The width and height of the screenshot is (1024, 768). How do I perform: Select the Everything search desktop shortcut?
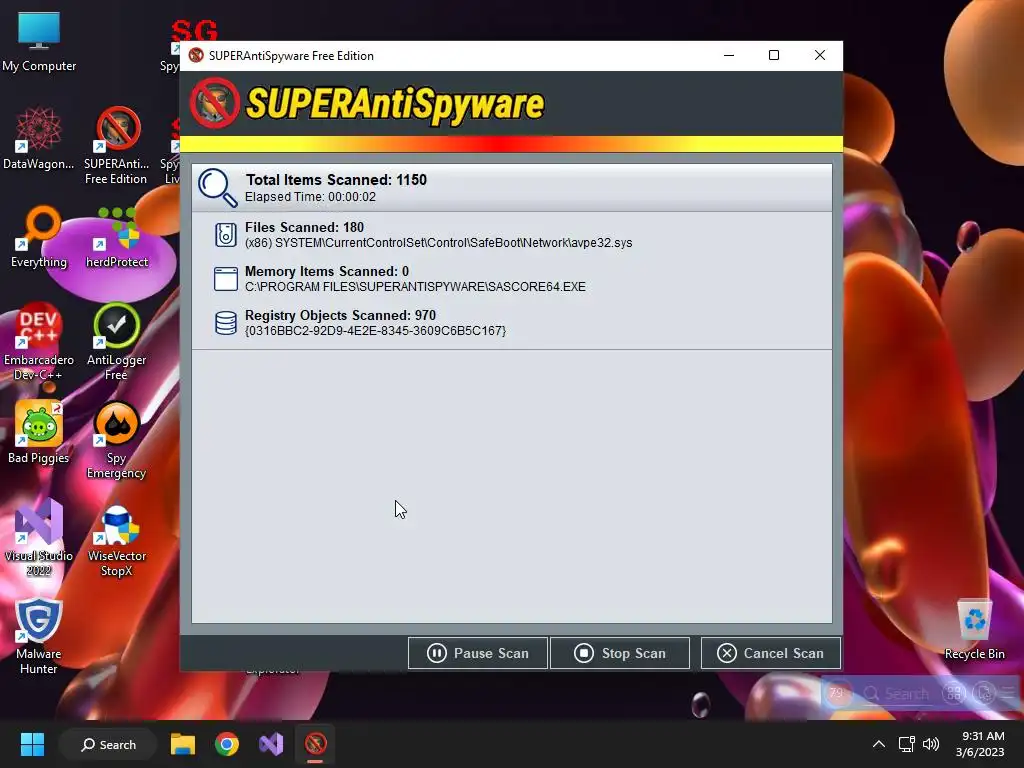[39, 237]
